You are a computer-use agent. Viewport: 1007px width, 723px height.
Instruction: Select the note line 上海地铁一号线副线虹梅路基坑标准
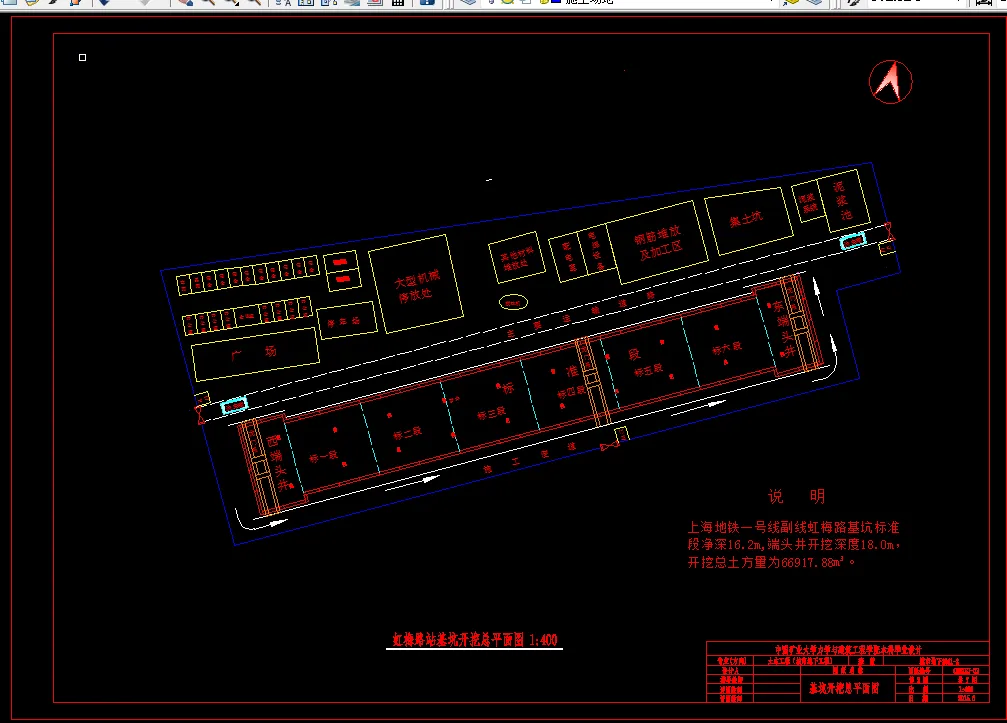pyautogui.click(x=793, y=527)
